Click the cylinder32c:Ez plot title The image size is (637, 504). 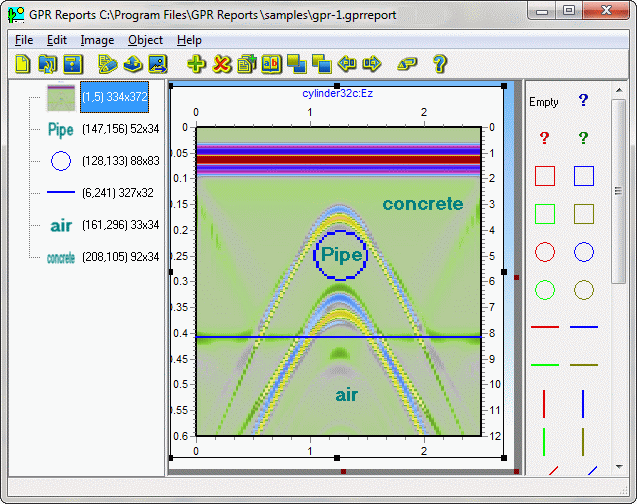337,93
